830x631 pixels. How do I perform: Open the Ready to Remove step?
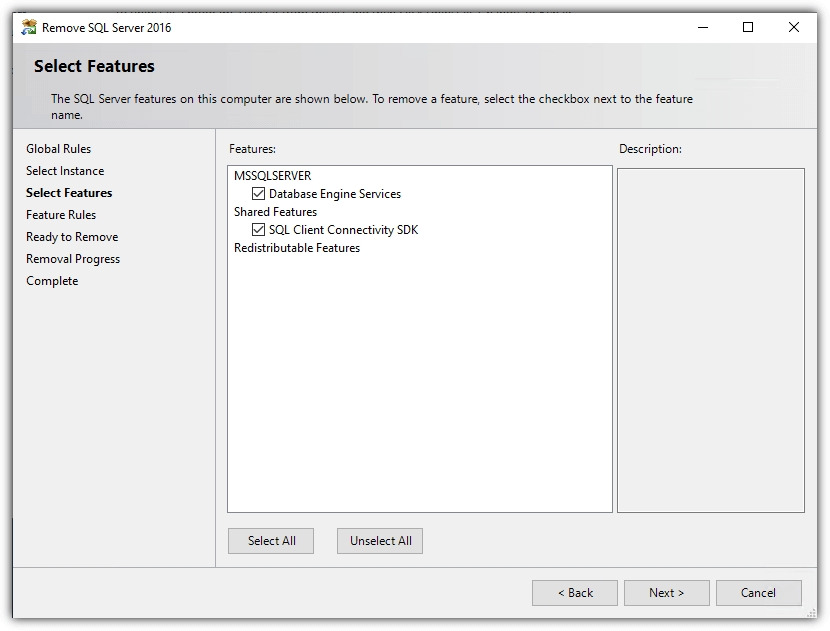[x=72, y=237]
